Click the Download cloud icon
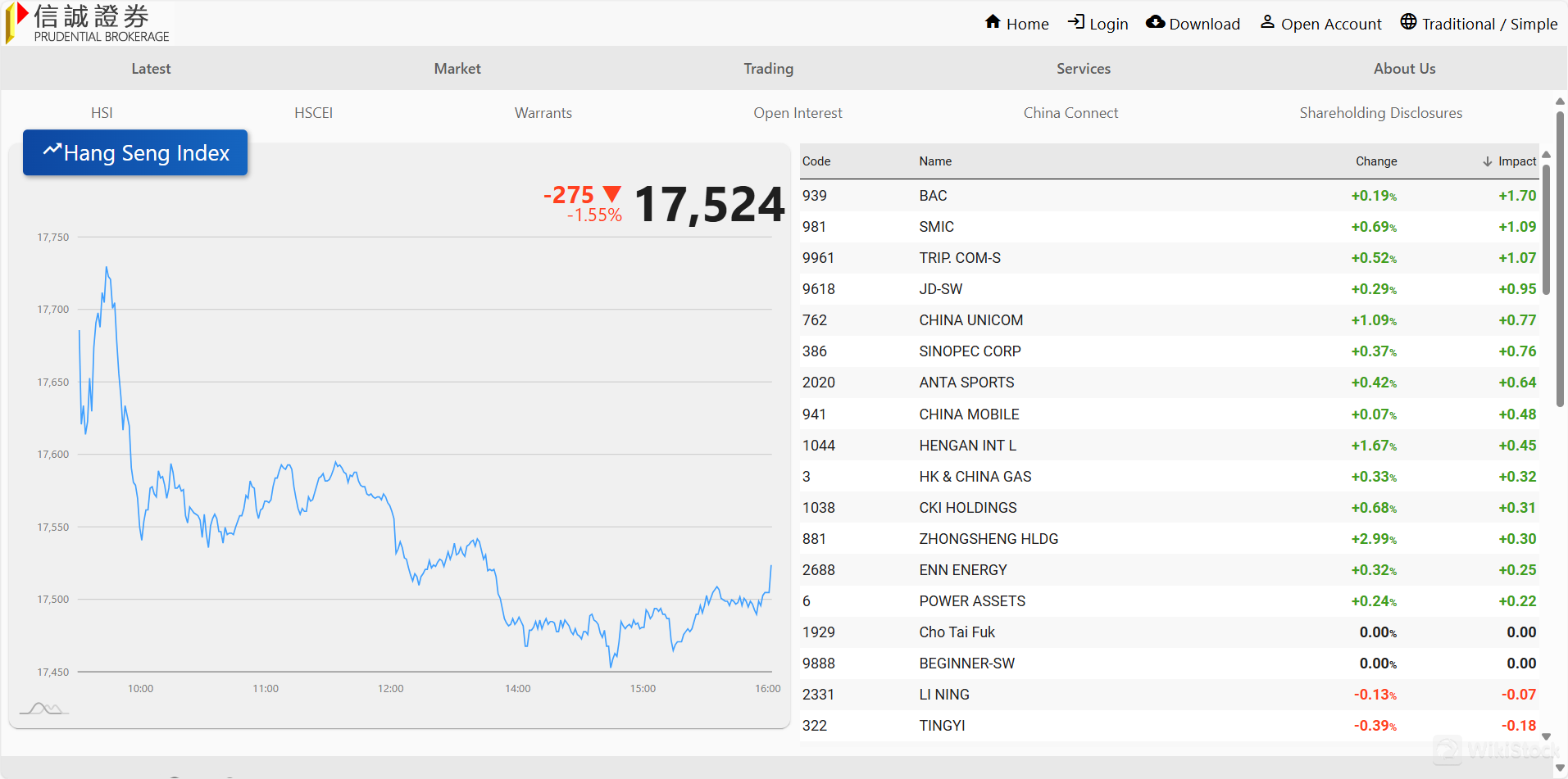This screenshot has width=1568, height=779. (x=1155, y=22)
